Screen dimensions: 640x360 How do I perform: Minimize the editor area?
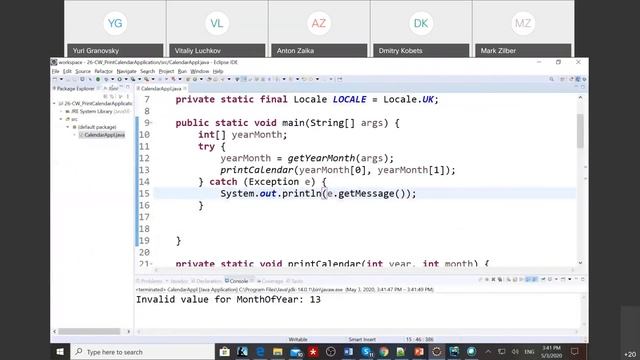[576, 87]
